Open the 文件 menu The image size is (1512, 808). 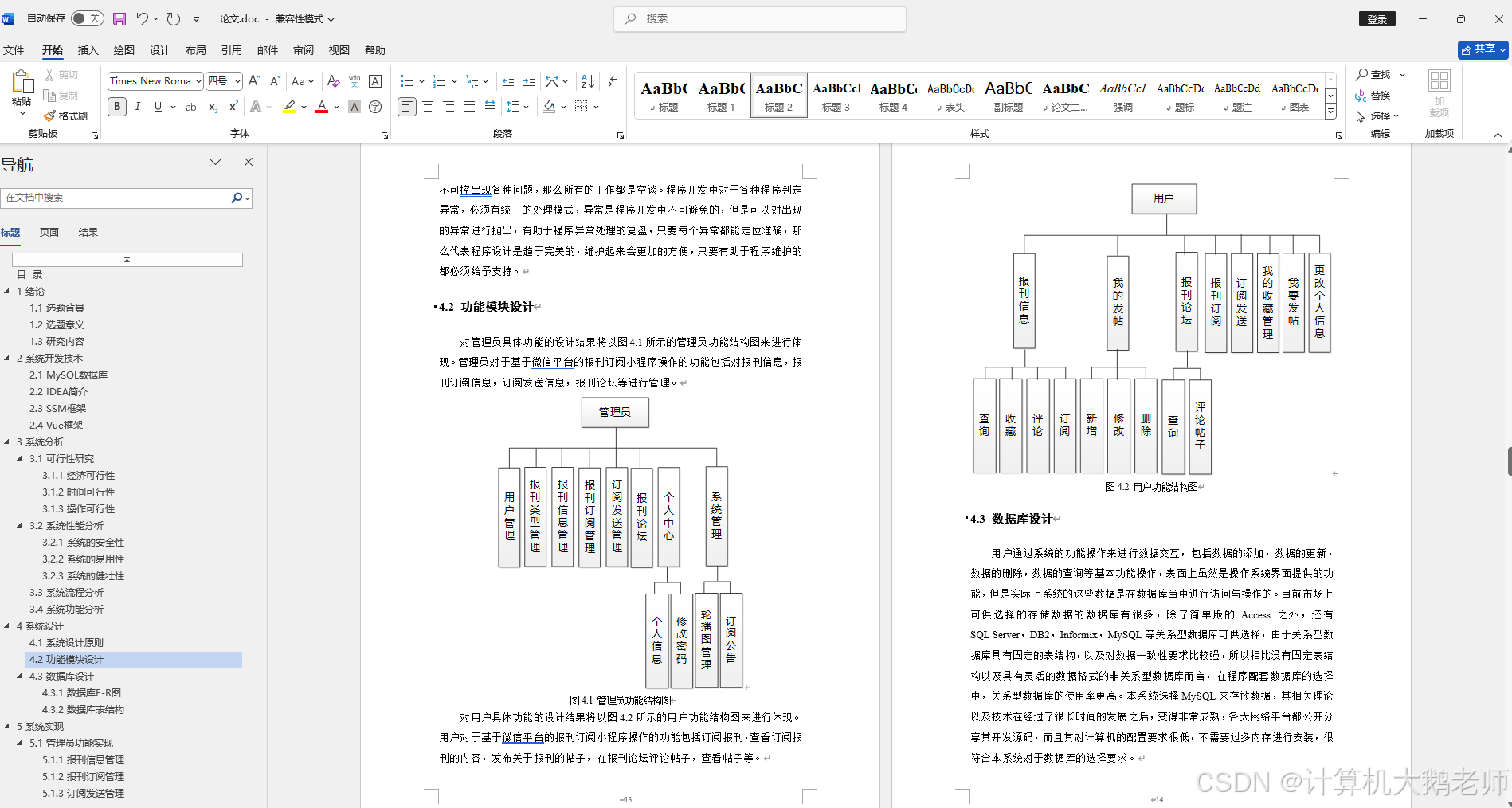tap(14, 50)
